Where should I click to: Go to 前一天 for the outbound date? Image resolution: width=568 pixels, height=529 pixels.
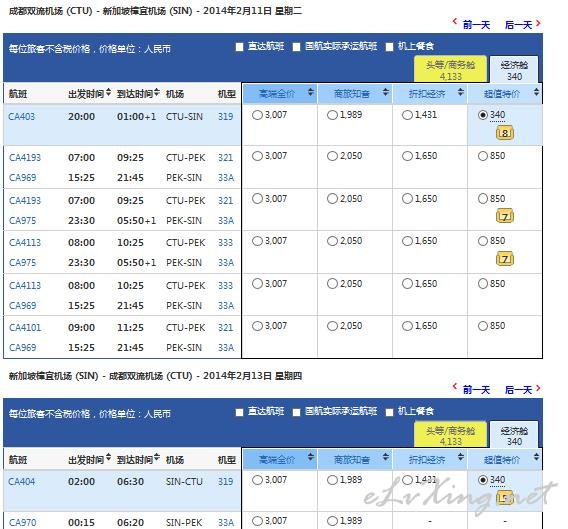coord(472,24)
